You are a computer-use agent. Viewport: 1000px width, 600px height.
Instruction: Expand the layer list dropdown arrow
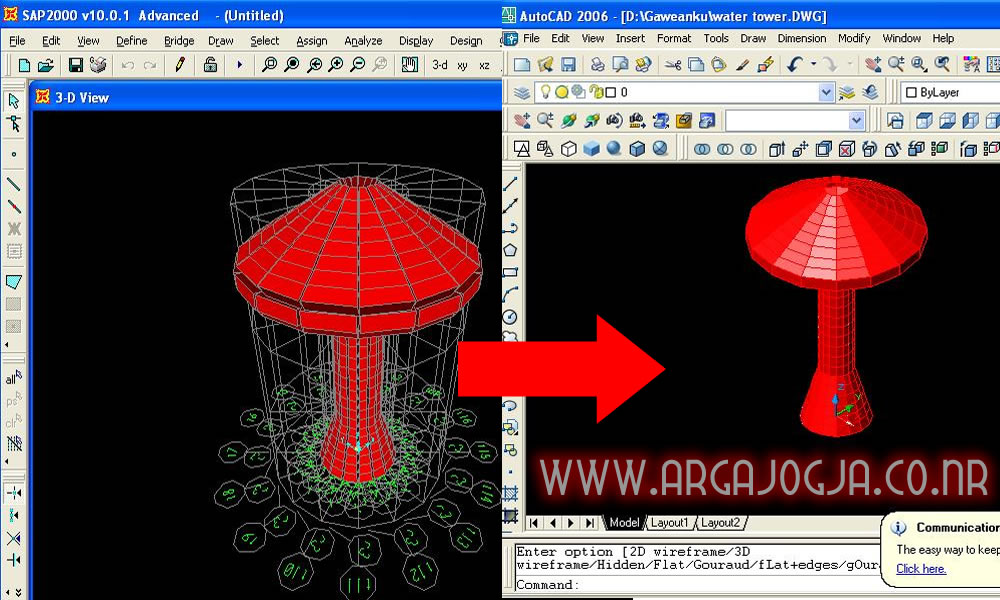coord(826,92)
